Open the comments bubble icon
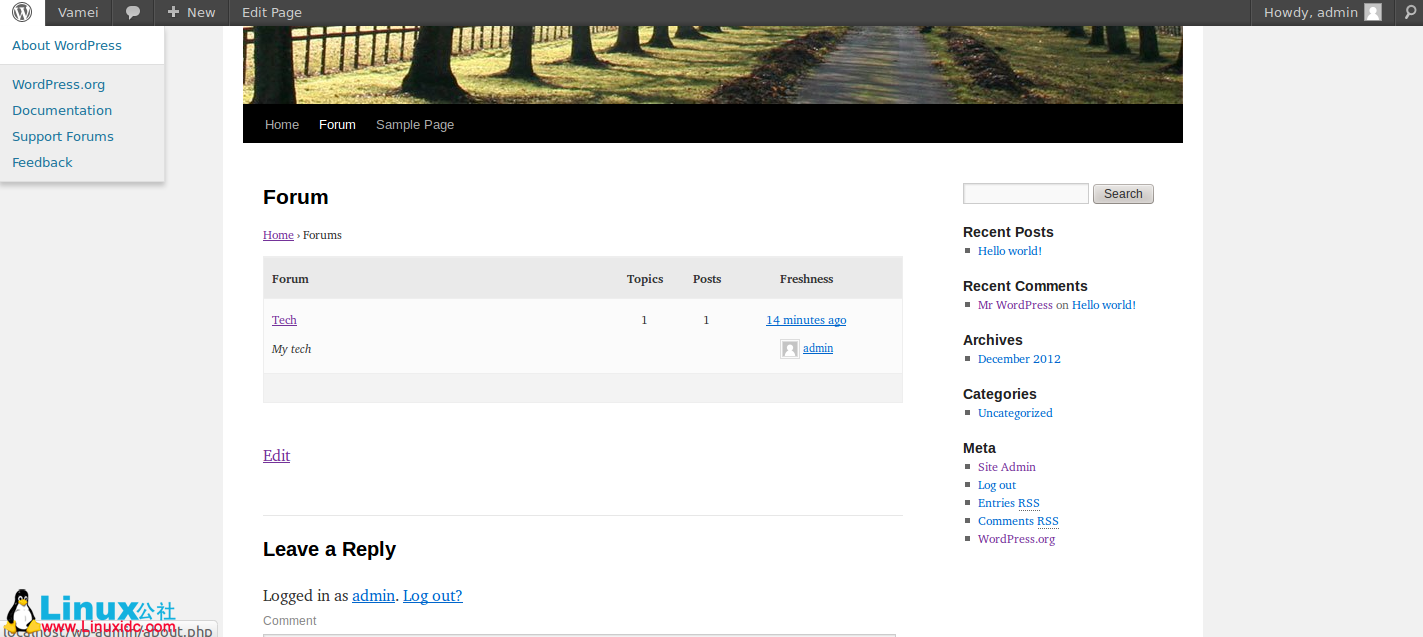Viewport: 1423px width, 637px height. (x=132, y=13)
